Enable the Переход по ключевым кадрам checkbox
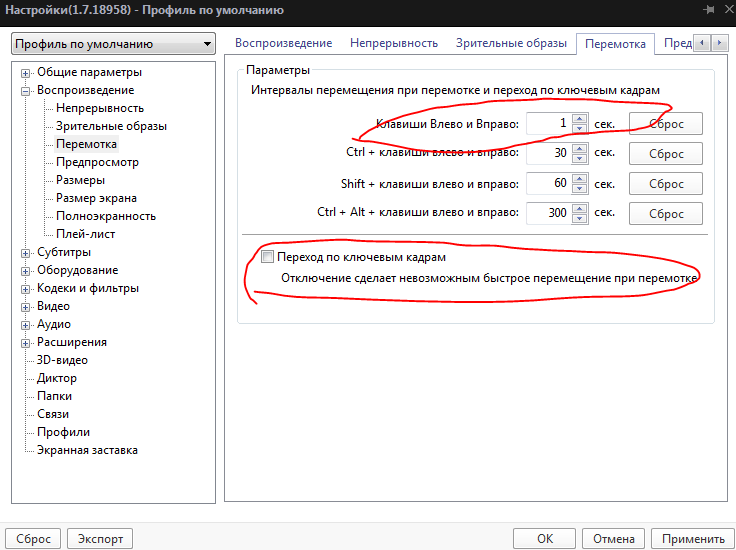 [267, 258]
